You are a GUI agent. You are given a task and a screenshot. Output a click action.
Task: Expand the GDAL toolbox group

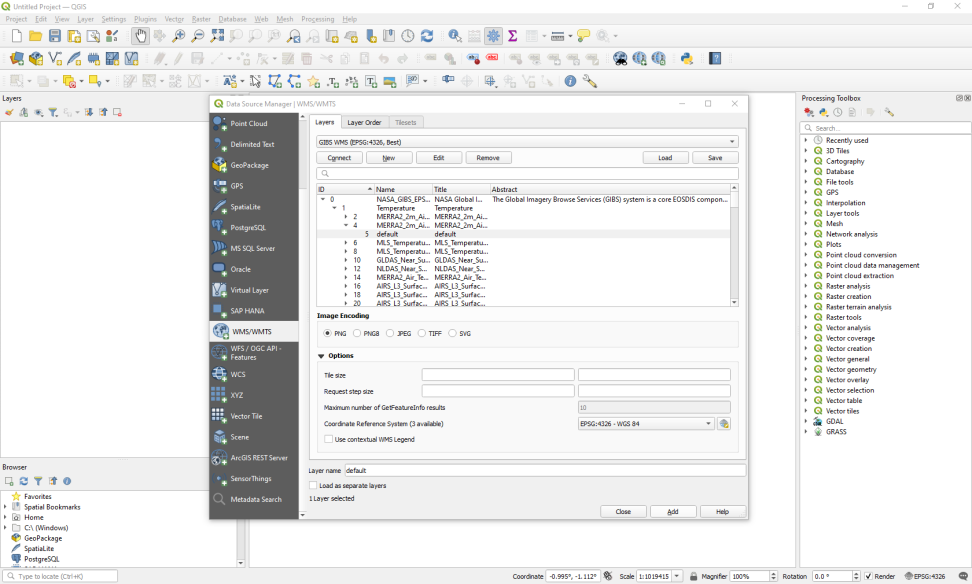point(806,422)
